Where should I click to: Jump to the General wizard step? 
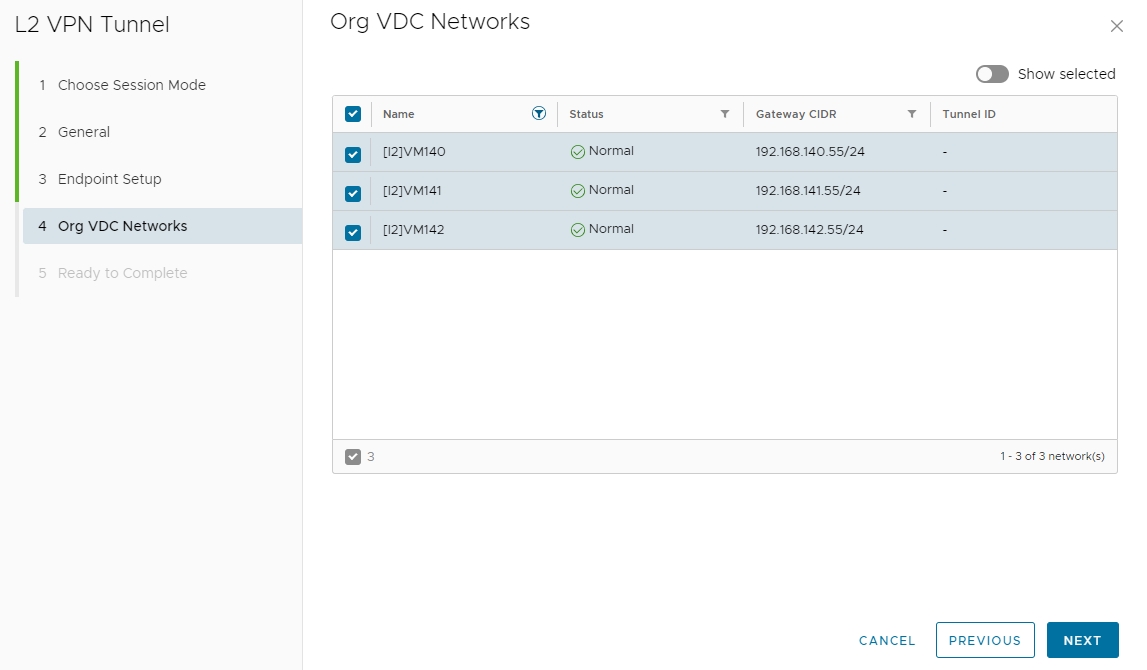[x=84, y=132]
